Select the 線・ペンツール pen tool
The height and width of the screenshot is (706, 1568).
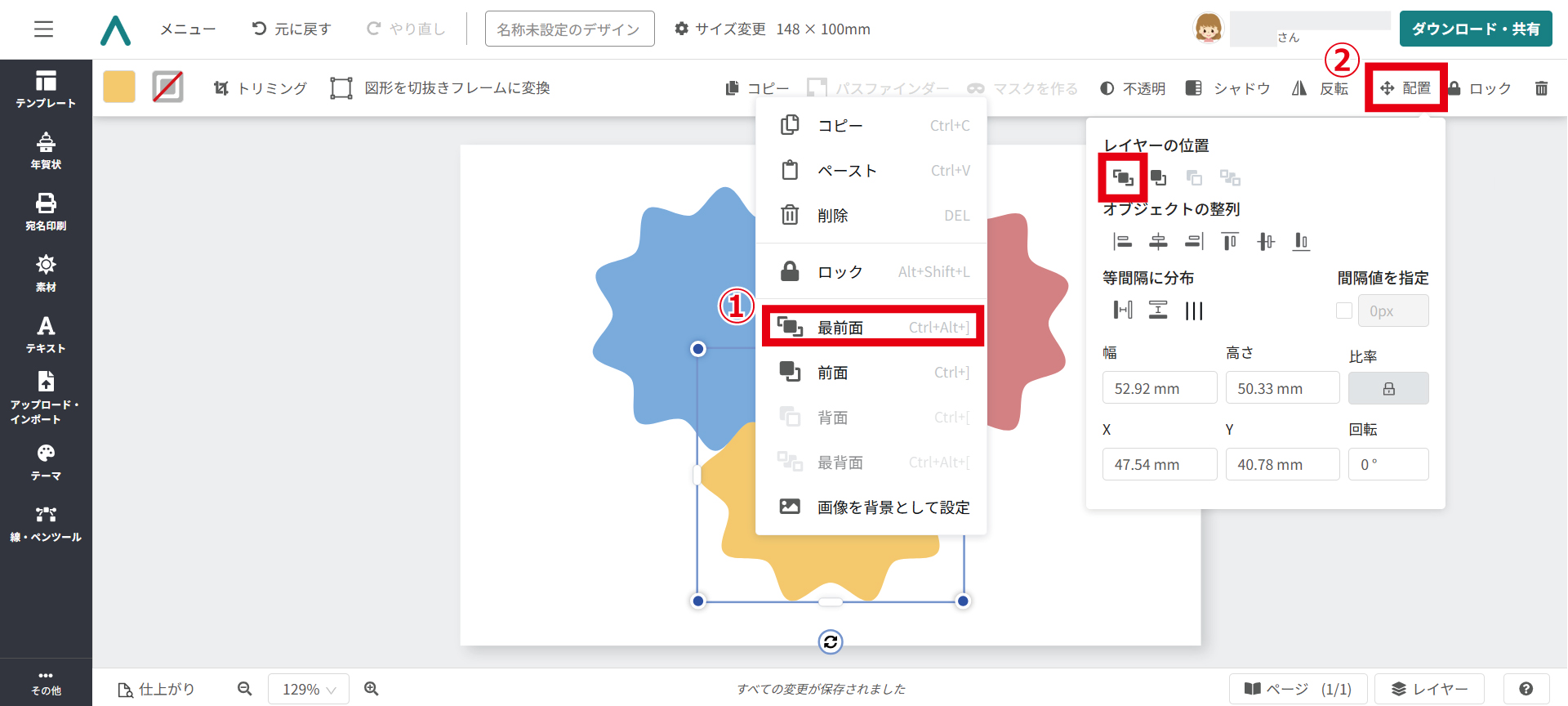pyautogui.click(x=46, y=523)
